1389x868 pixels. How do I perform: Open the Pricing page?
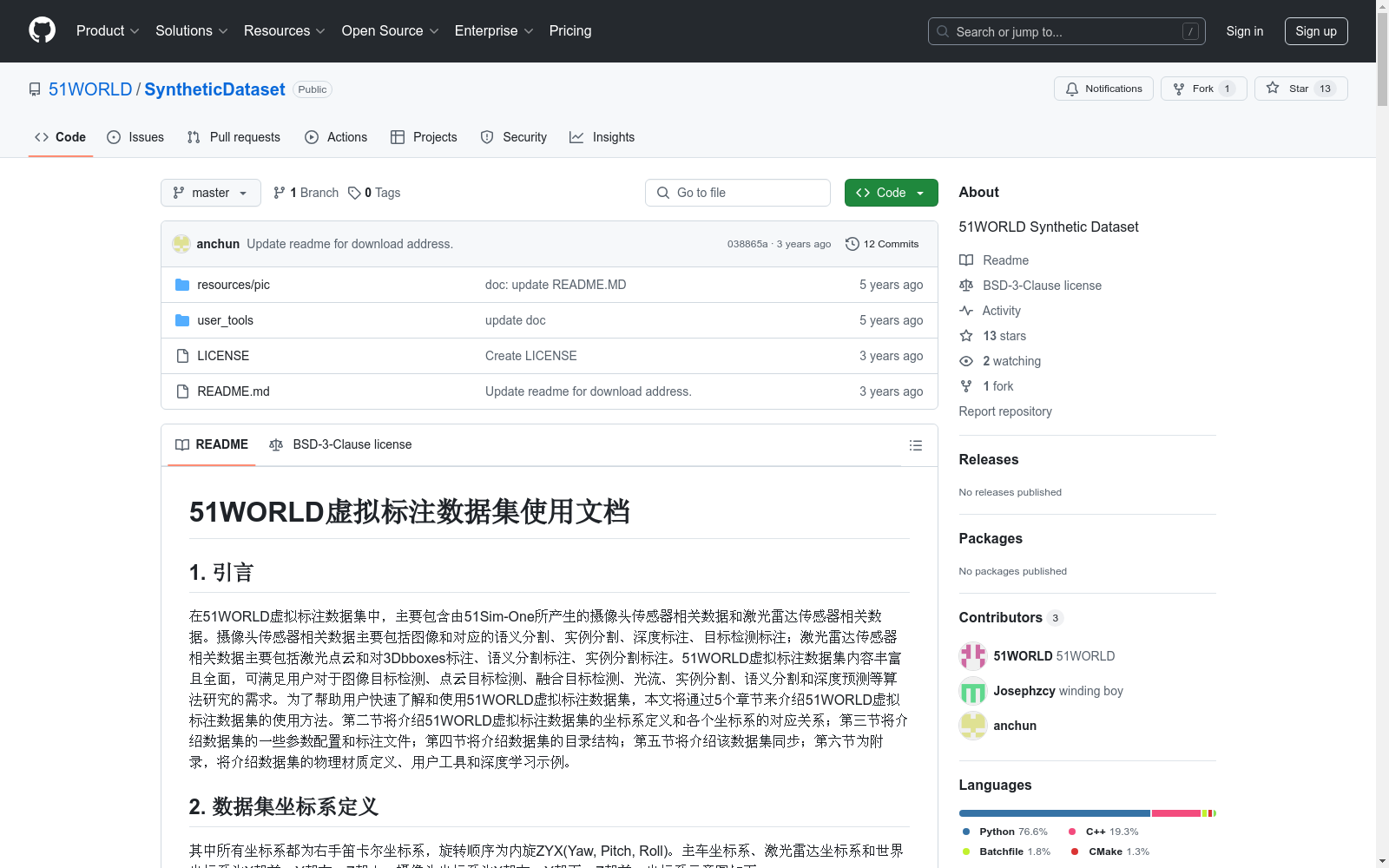click(x=570, y=31)
